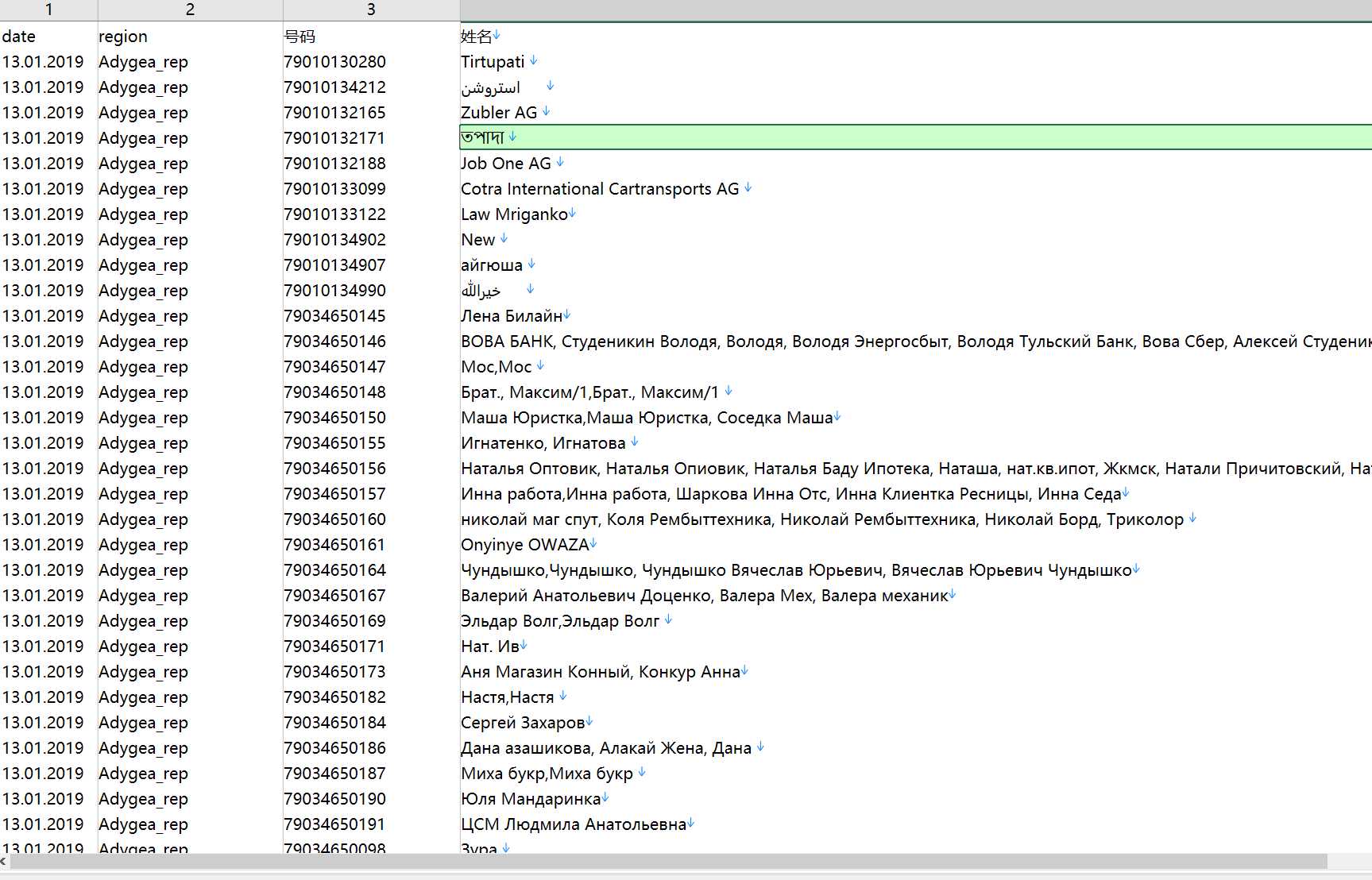Select the cell 'айгюша'
1372x880 pixels.
[916, 265]
